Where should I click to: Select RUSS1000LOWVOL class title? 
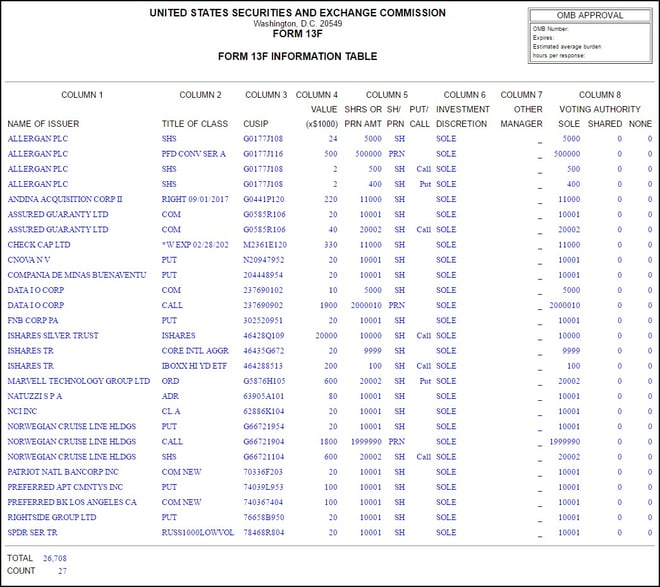(x=198, y=532)
